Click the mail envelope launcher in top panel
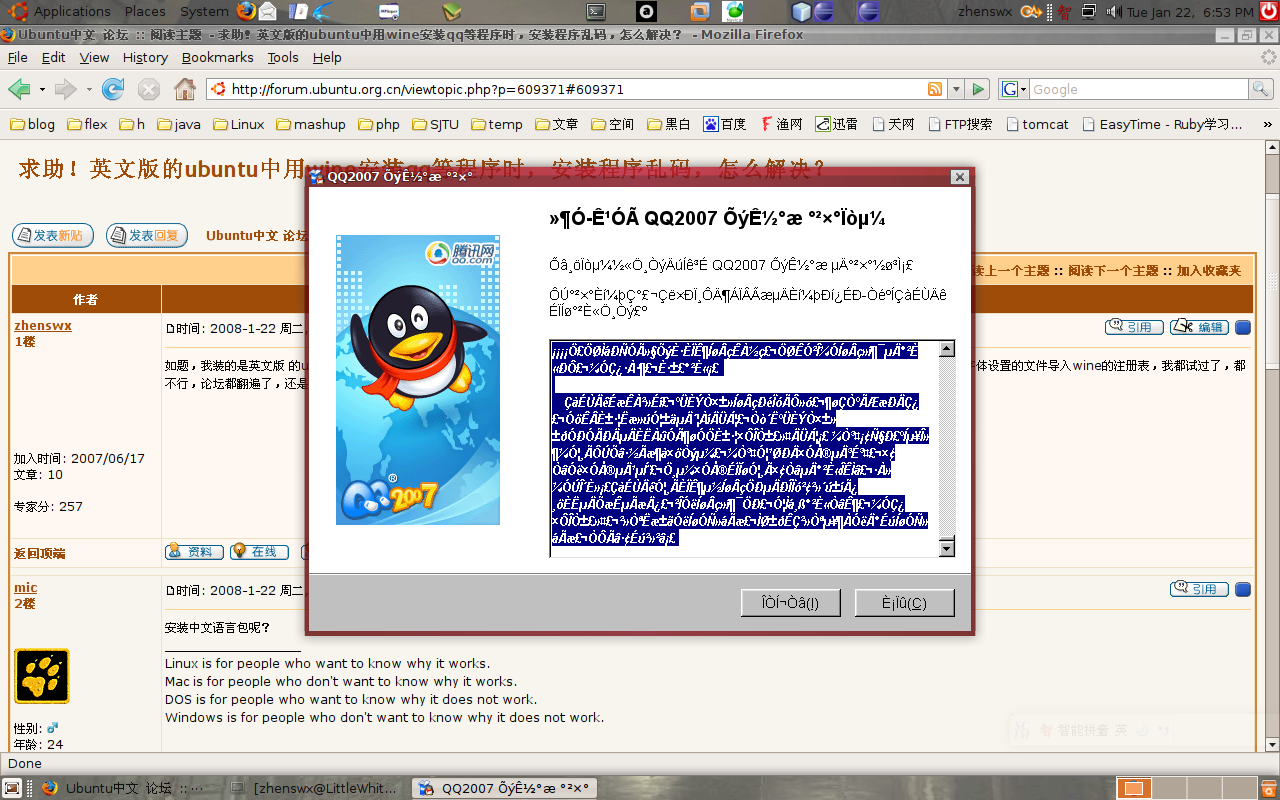This screenshot has width=1280, height=800. 268,12
